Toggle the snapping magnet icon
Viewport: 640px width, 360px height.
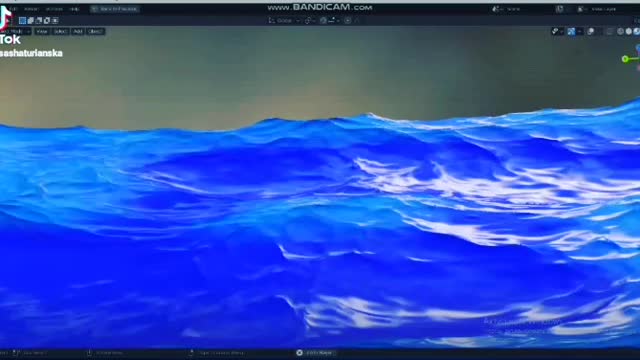(323, 20)
